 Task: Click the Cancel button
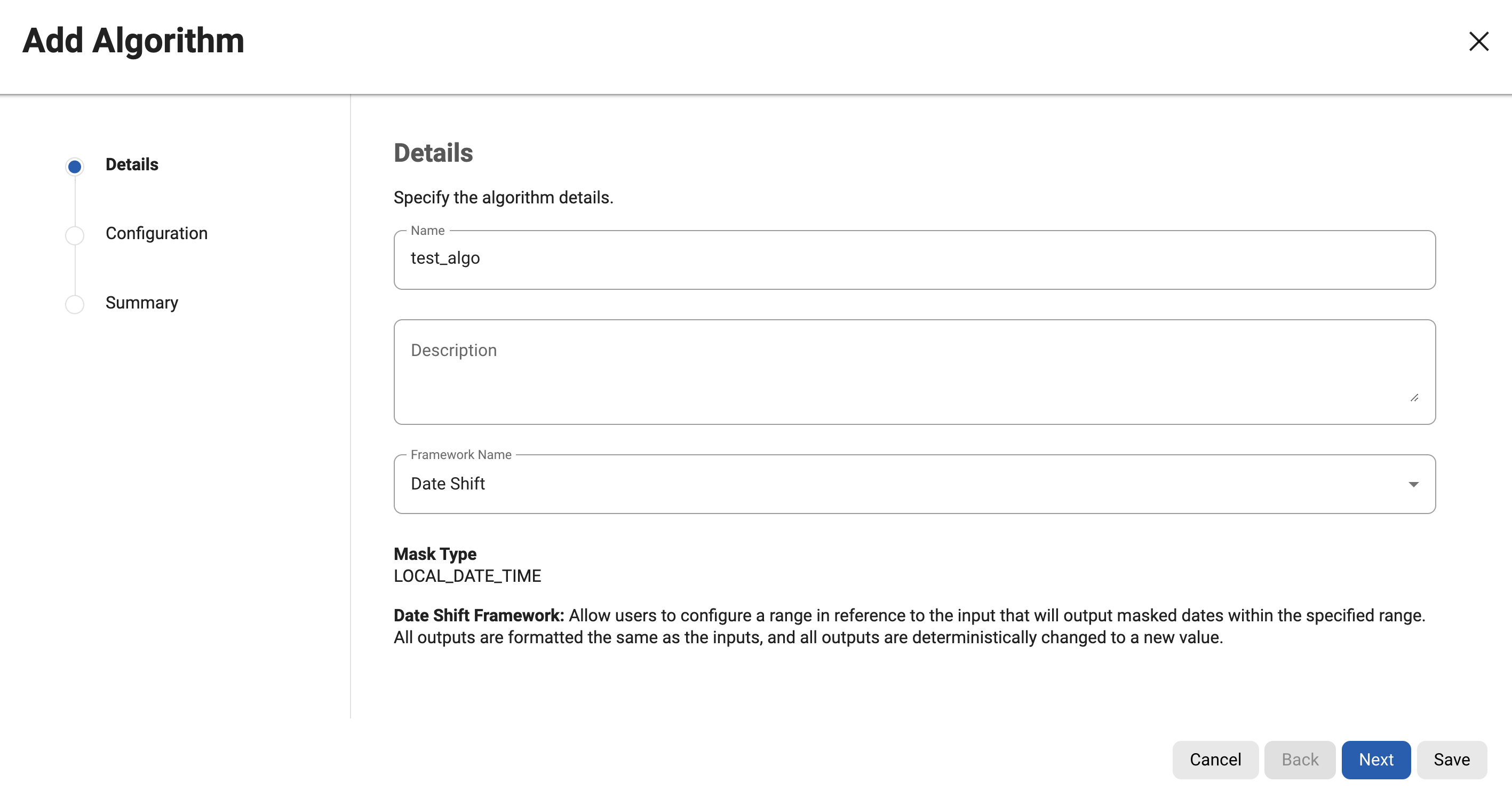click(x=1215, y=760)
